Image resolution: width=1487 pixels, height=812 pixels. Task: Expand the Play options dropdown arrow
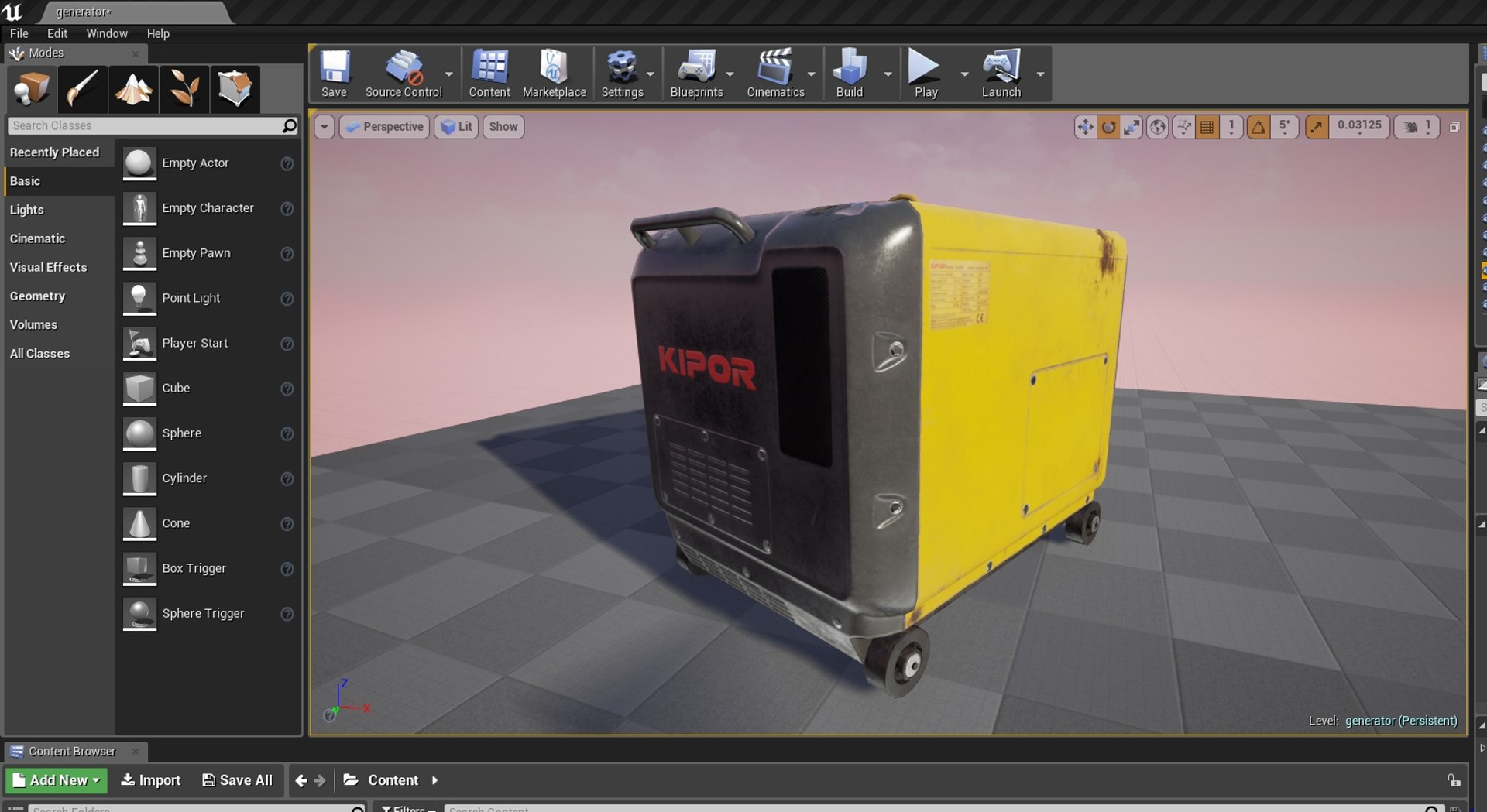964,74
